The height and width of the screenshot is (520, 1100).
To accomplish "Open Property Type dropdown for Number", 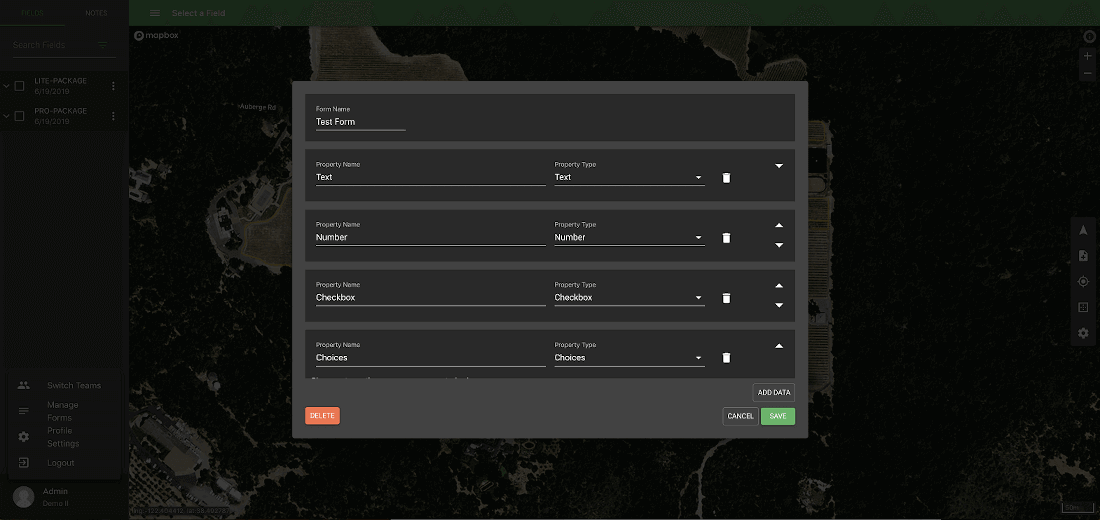I will pyautogui.click(x=629, y=238).
